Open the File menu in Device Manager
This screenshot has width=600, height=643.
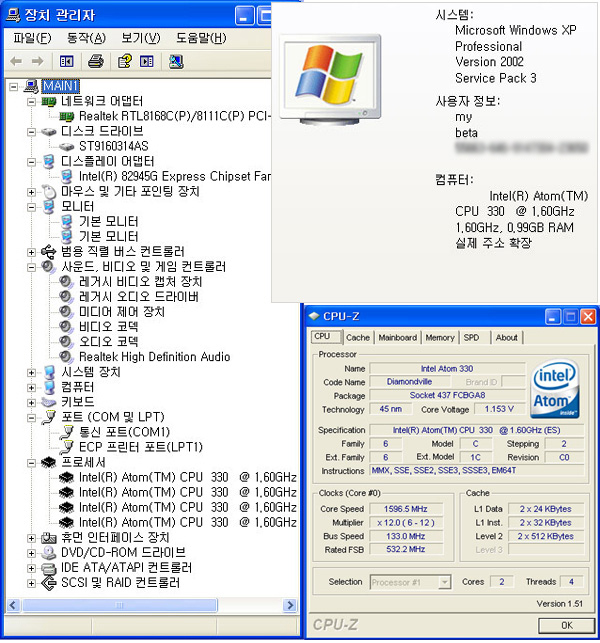32,38
